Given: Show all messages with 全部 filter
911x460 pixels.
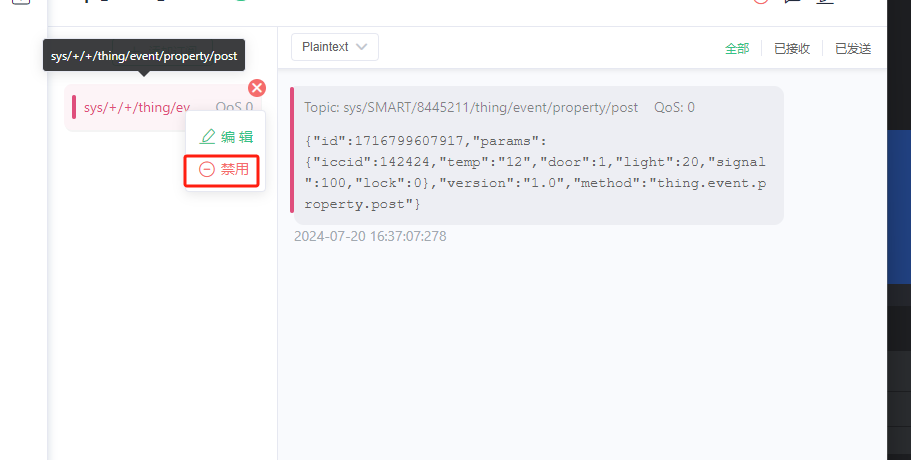Looking at the screenshot, I should pos(737,49).
